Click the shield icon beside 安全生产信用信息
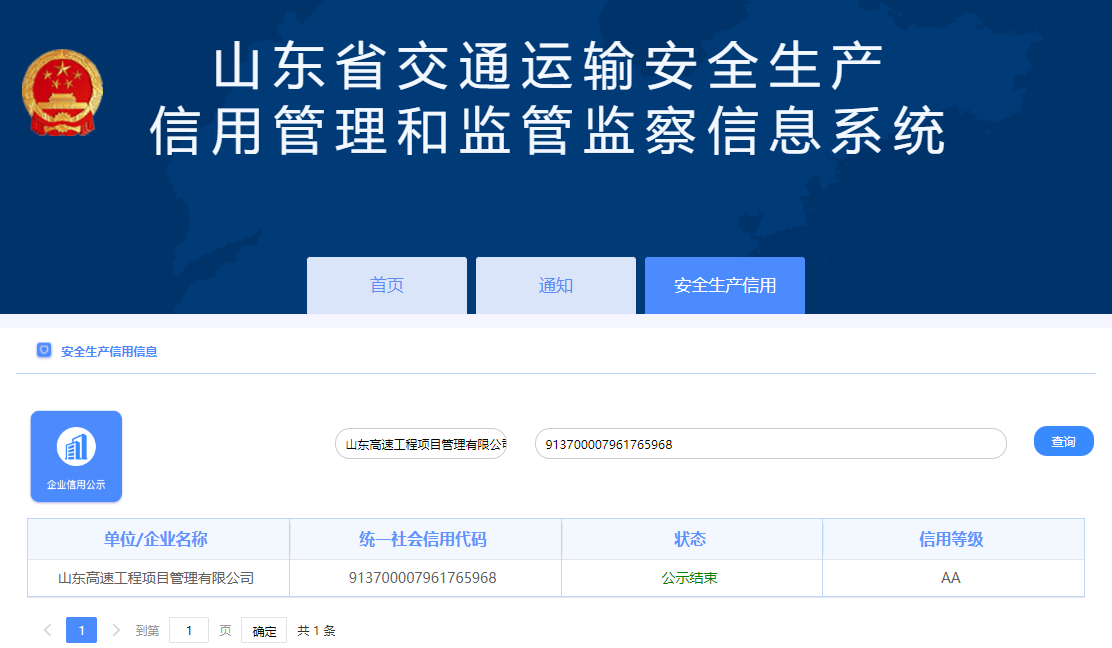 [x=44, y=351]
